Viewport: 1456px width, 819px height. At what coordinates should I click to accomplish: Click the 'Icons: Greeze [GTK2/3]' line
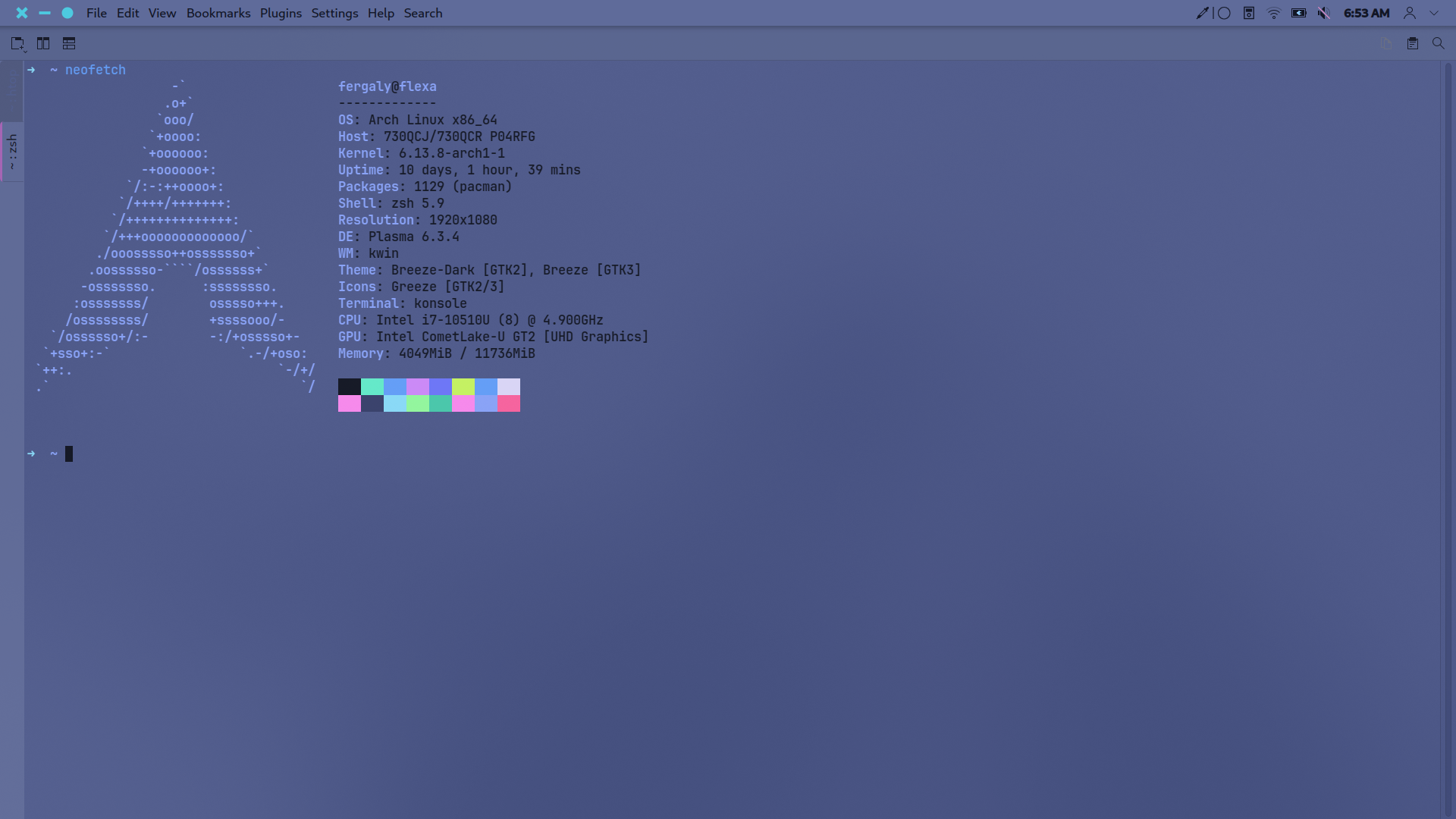(422, 287)
